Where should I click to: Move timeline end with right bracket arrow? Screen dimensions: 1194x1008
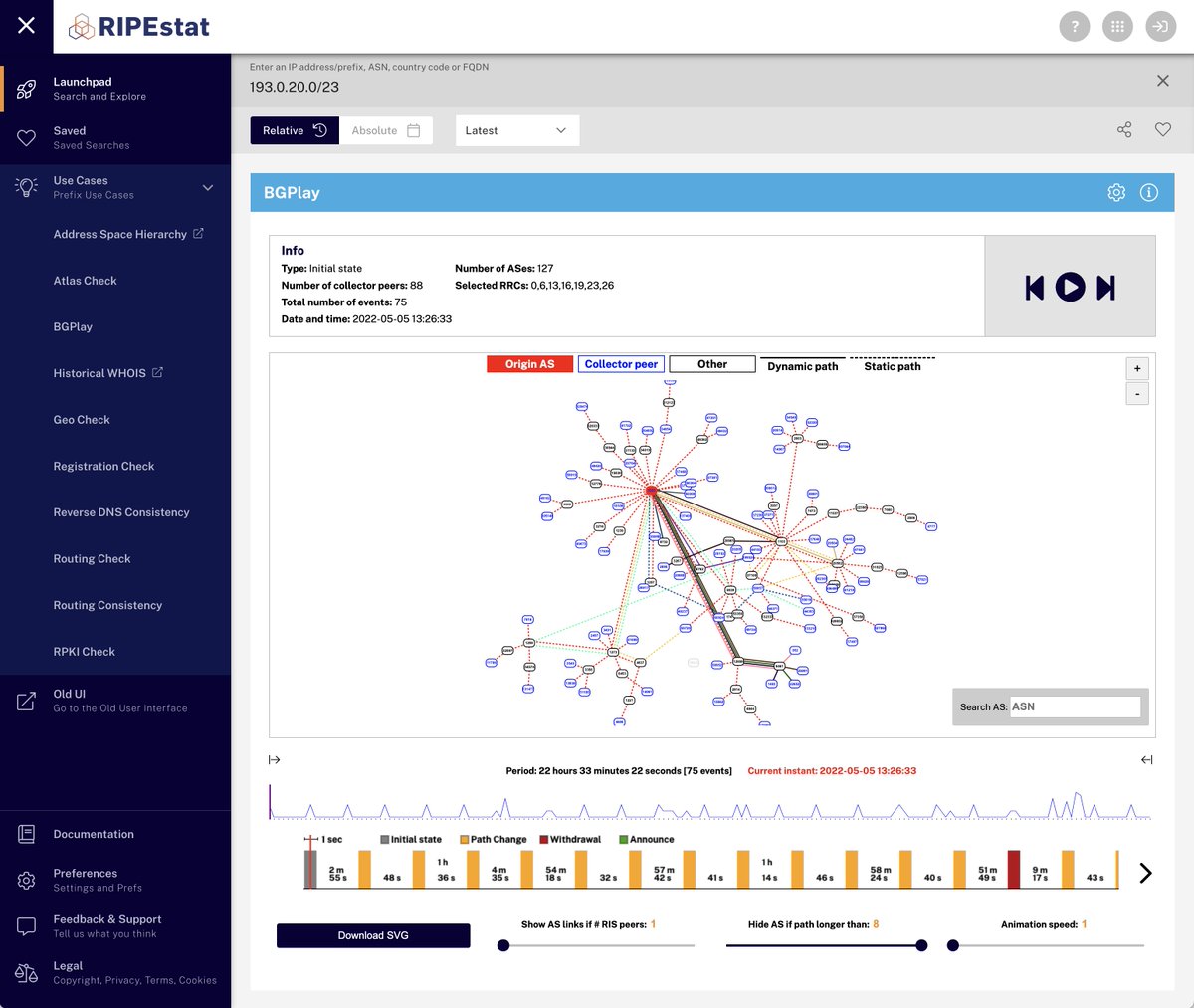click(x=1146, y=760)
